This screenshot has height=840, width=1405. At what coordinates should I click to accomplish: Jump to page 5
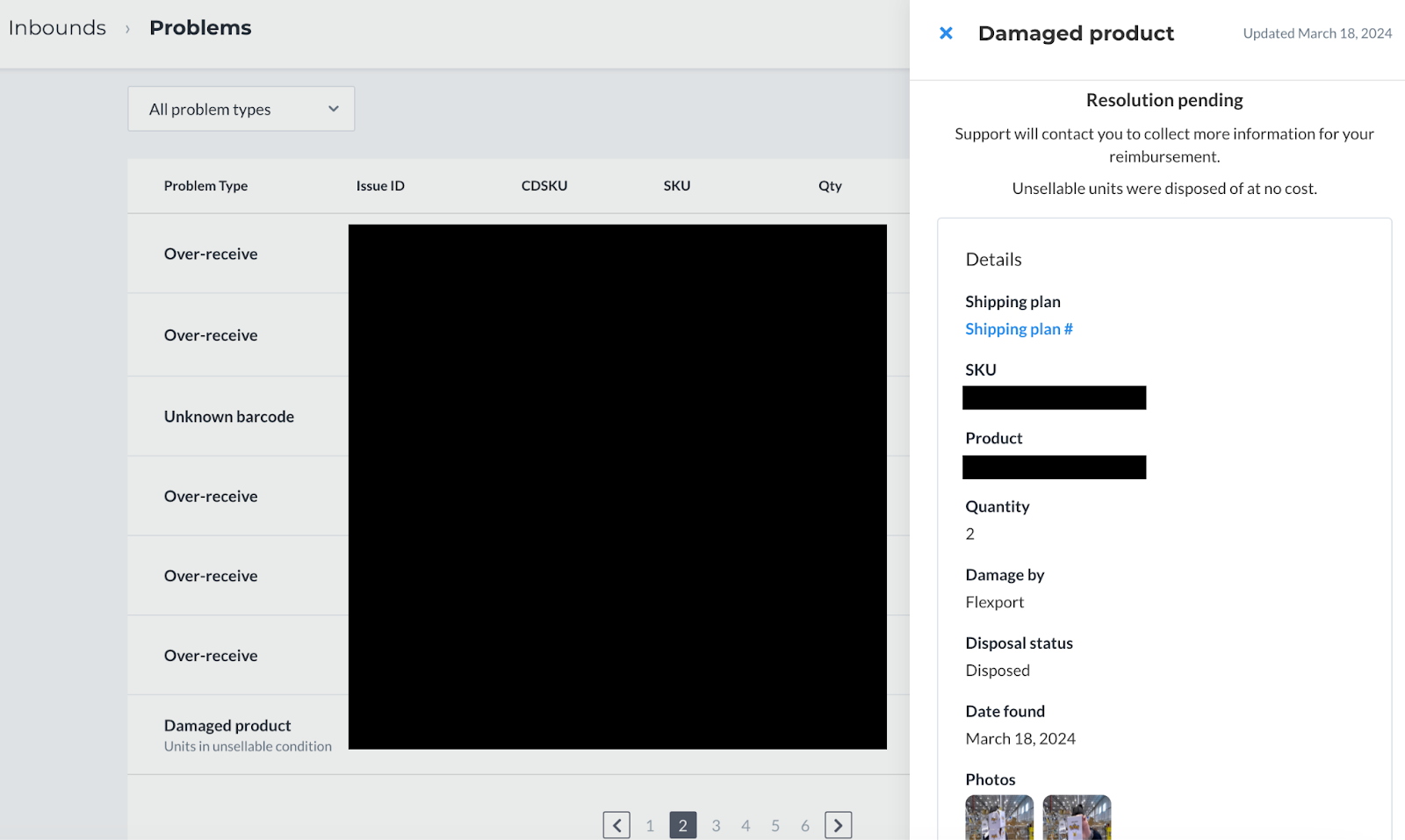pos(775,825)
